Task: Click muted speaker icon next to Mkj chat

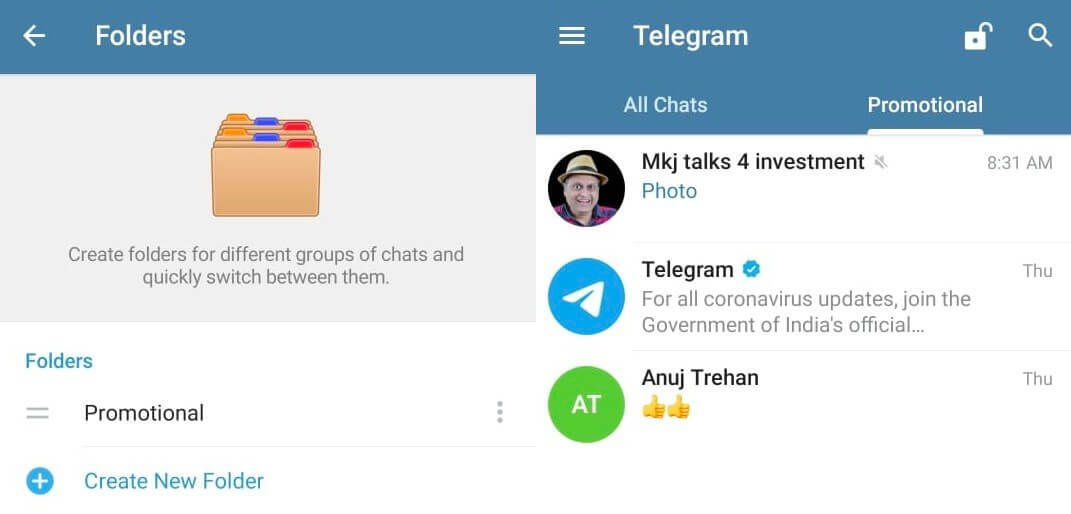Action: pos(881,162)
